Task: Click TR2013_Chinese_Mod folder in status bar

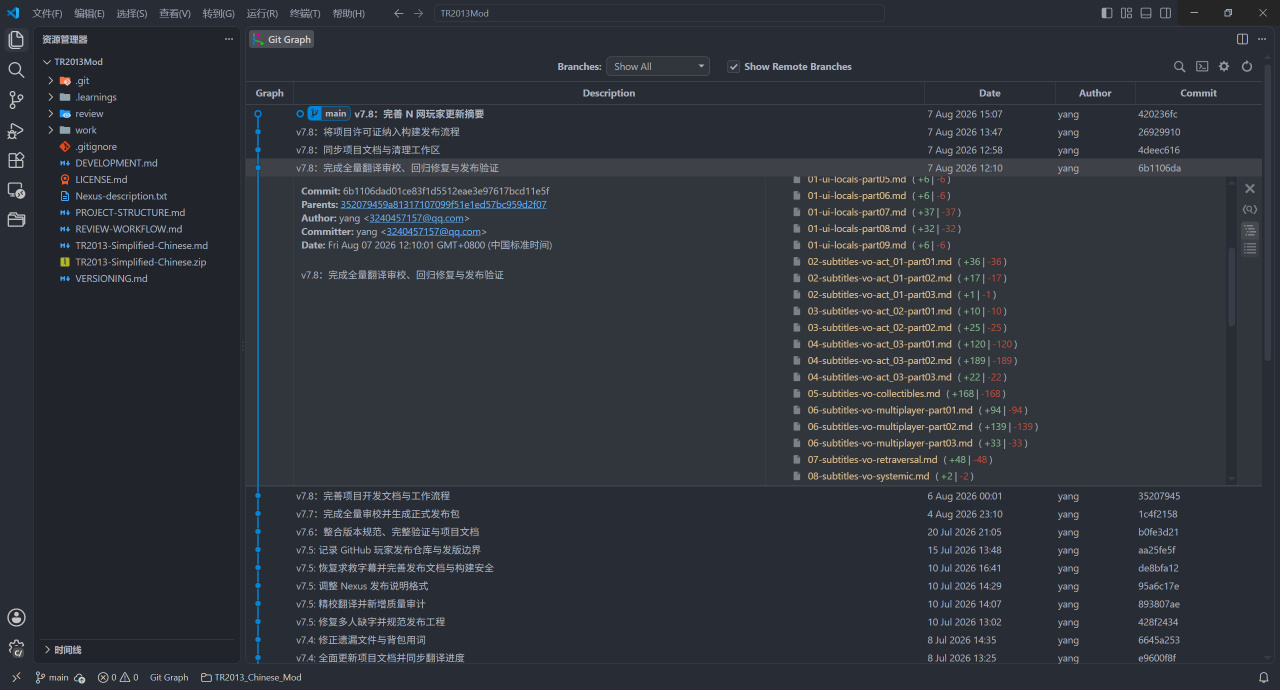Action: 251,677
